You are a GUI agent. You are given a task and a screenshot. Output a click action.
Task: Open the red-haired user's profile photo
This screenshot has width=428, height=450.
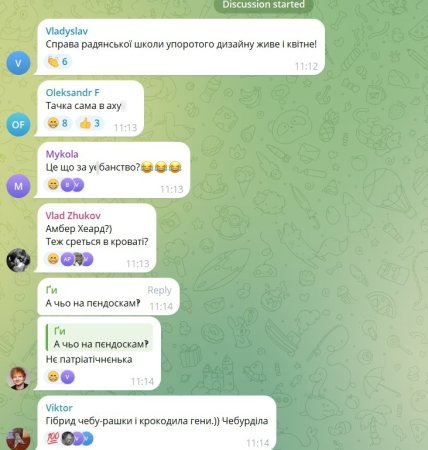[x=18, y=378]
